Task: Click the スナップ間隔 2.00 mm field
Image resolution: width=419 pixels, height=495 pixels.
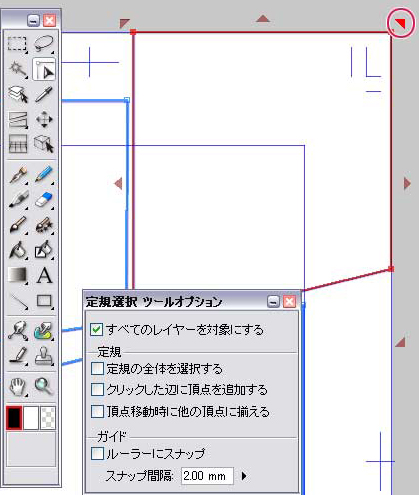Action: (207, 476)
